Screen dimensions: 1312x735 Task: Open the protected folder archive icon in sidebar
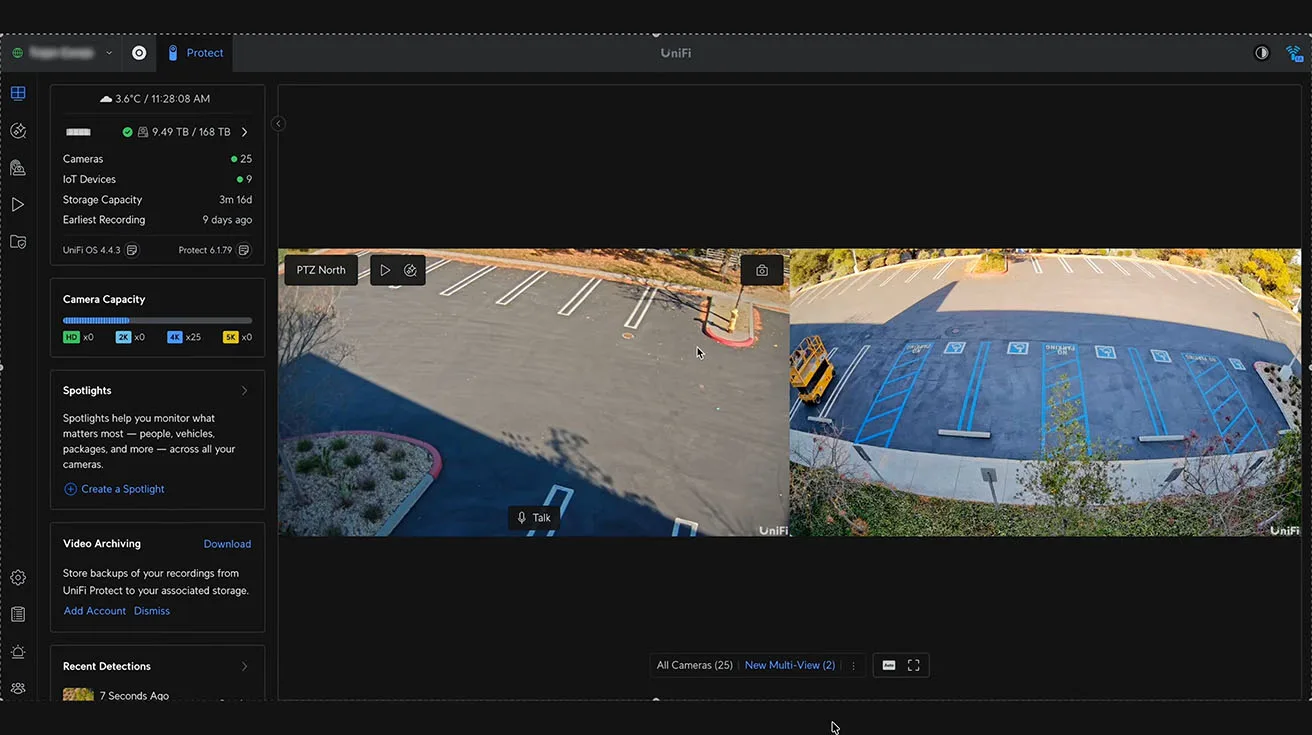tap(18, 242)
